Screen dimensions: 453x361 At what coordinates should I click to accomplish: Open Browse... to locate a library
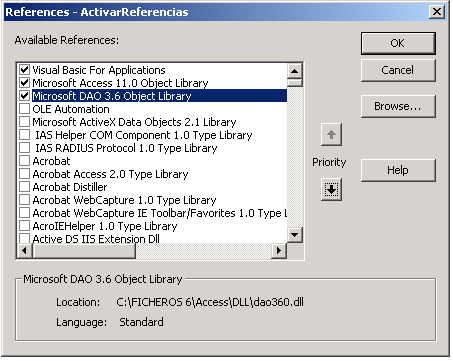point(398,106)
